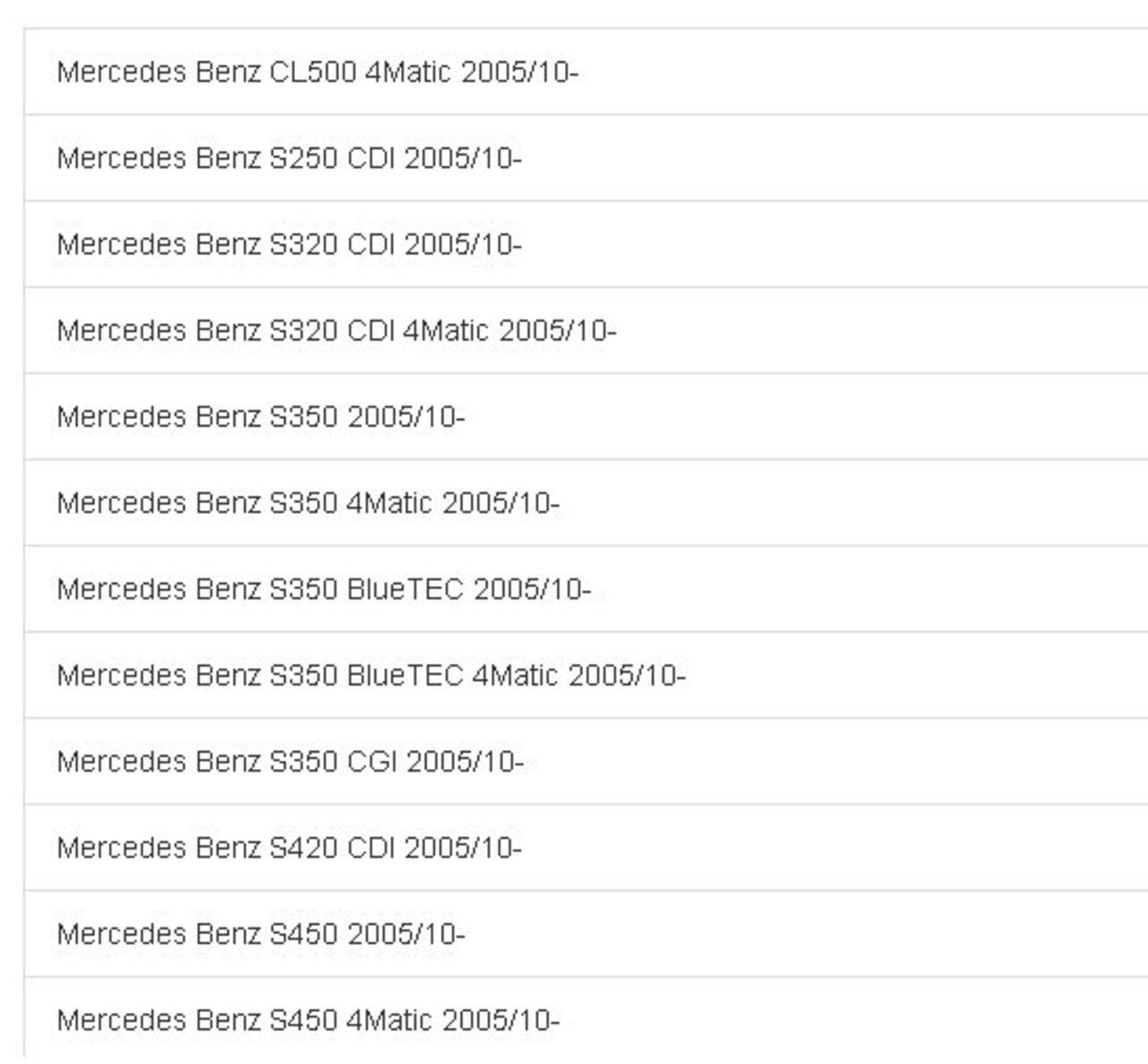Screen dimensions: 1148x1064
Task: Choose Mercedes Benz S320 CDI 2005/10- row
Action: point(587,244)
